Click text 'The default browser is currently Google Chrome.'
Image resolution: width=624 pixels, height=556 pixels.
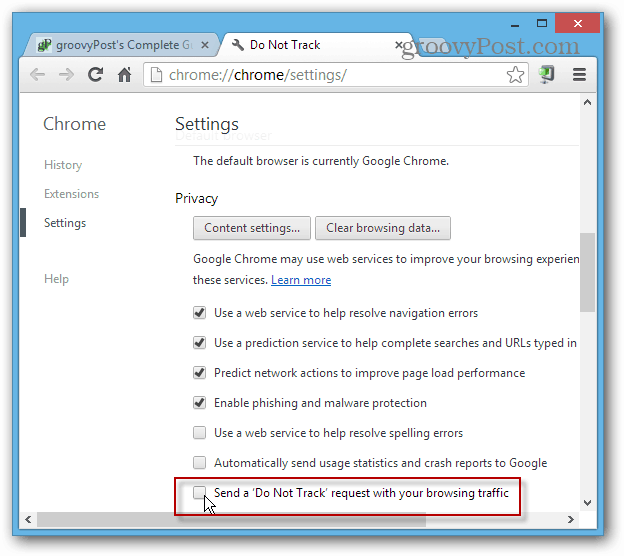click(321, 161)
